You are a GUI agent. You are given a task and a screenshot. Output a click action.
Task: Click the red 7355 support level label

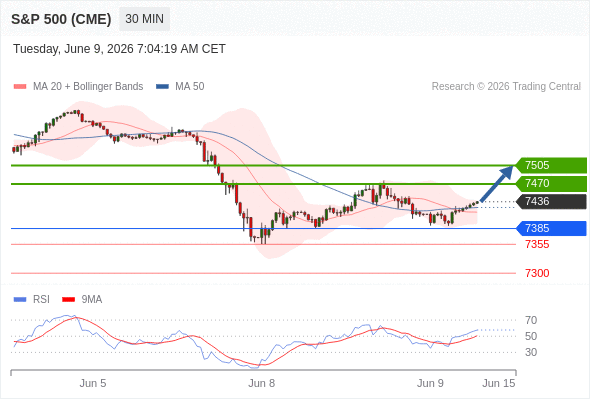(x=537, y=245)
